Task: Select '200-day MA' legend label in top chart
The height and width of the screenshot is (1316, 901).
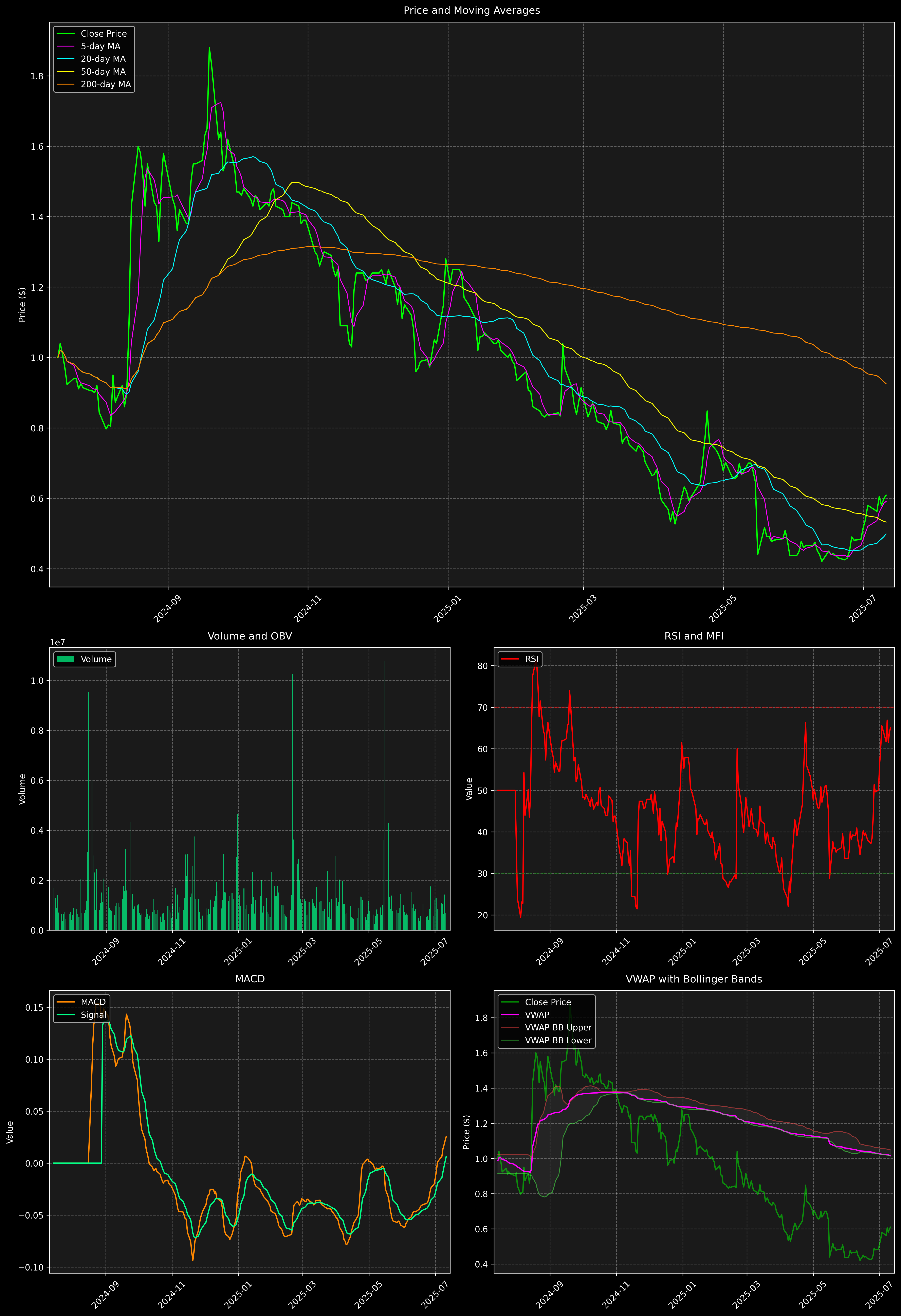Action: tap(106, 84)
